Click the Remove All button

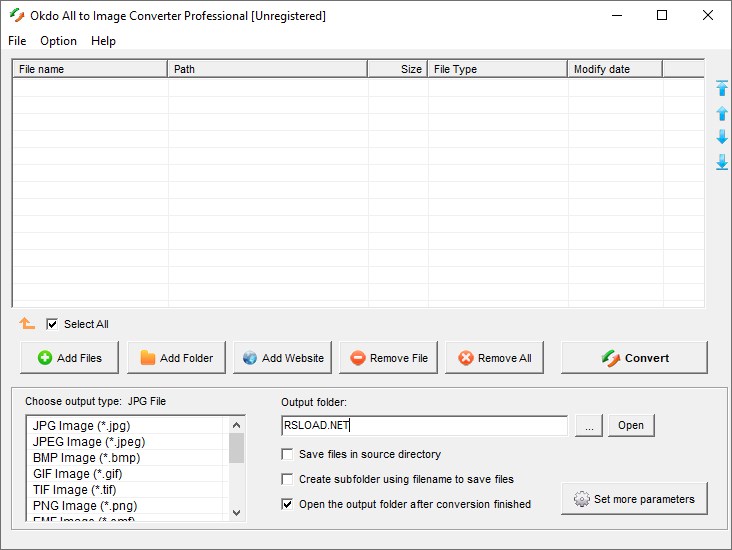click(494, 358)
